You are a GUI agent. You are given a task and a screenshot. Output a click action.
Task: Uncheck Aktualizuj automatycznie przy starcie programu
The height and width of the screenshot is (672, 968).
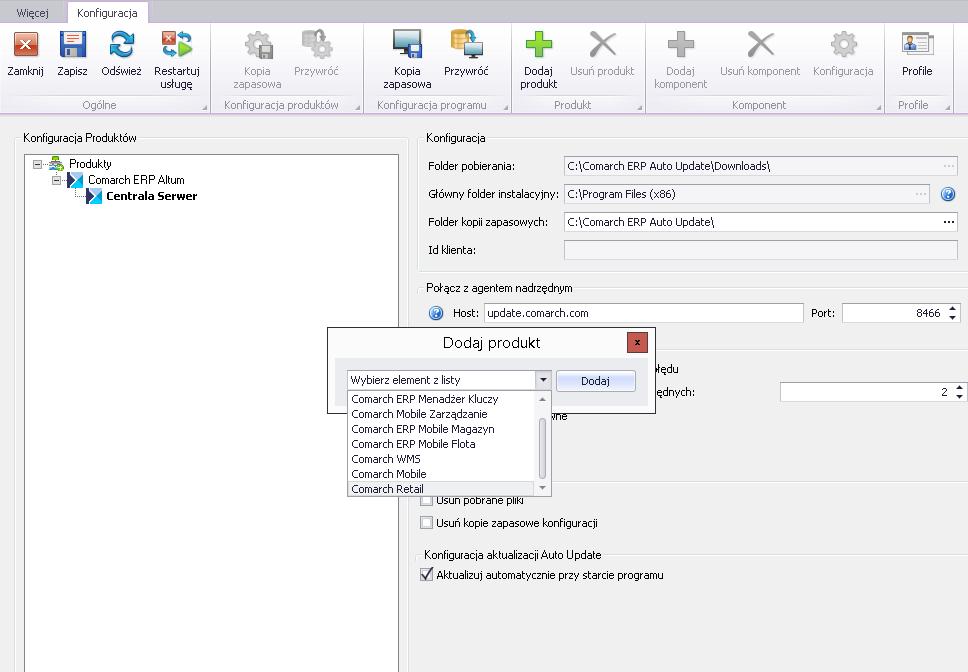426,575
